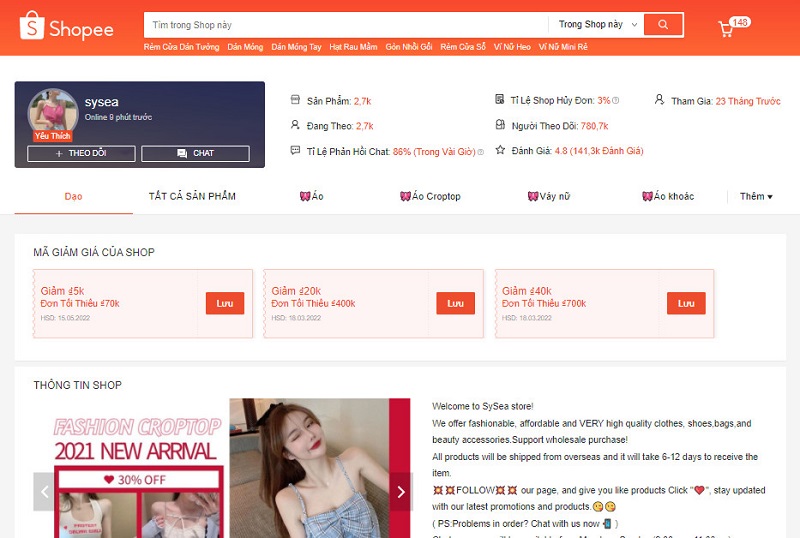Save the Giảm ₫5k voucher
The height and width of the screenshot is (538, 800).
pos(225,303)
